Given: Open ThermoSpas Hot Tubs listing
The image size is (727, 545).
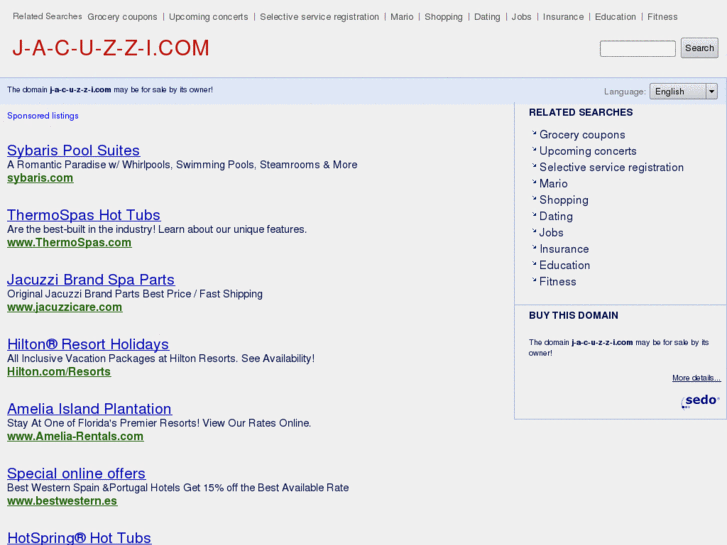Looking at the screenshot, I should (x=83, y=215).
